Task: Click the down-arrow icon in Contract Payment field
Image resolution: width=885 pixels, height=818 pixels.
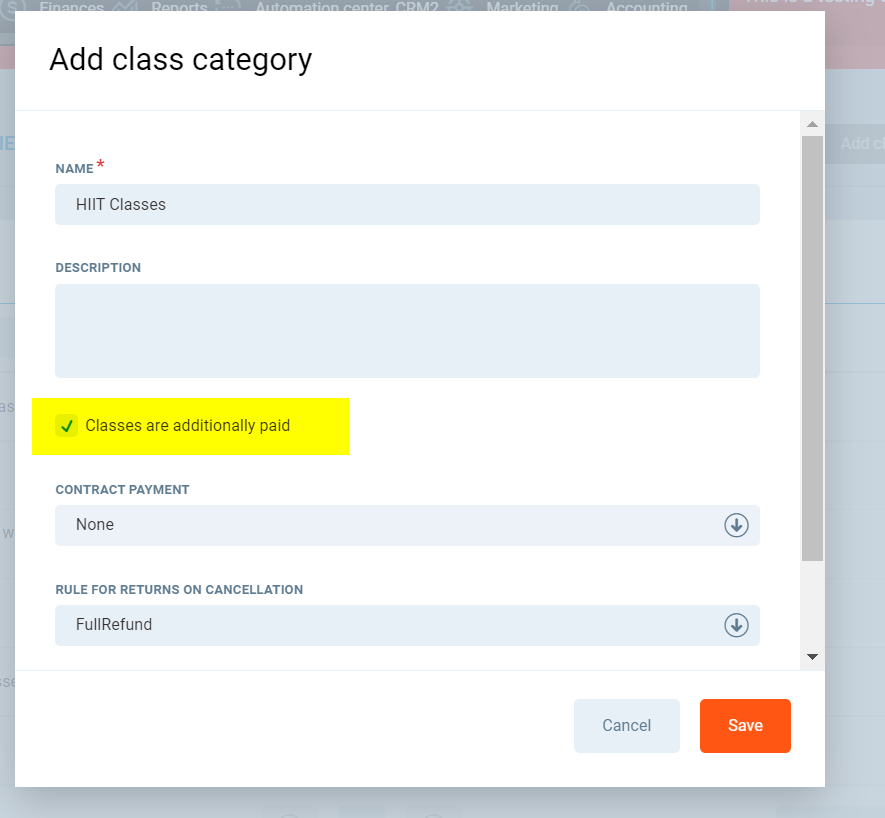Action: (x=736, y=525)
